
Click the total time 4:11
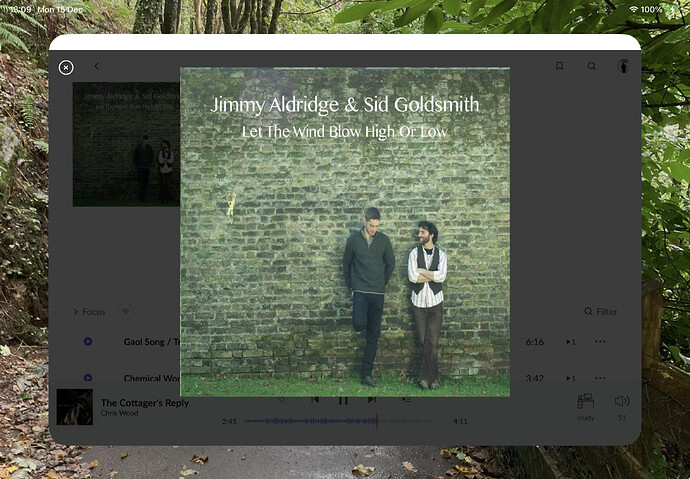[x=460, y=421]
